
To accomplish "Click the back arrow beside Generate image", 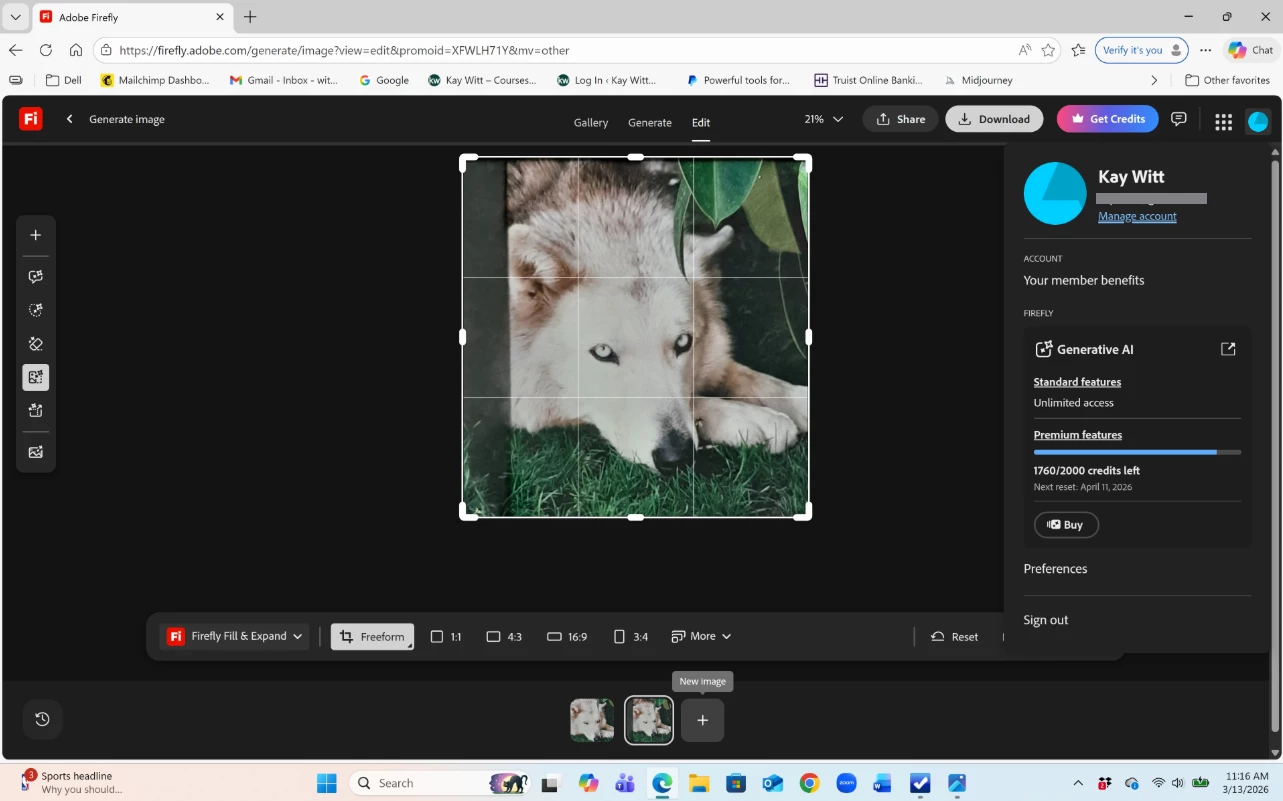I will pyautogui.click(x=70, y=119).
